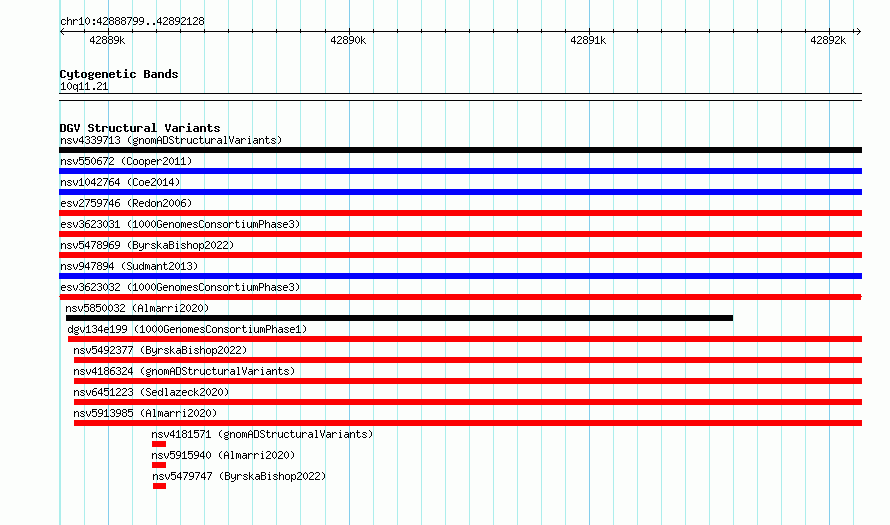
Task: Click the Cytogenetic Bands track title
Action: [119, 74]
